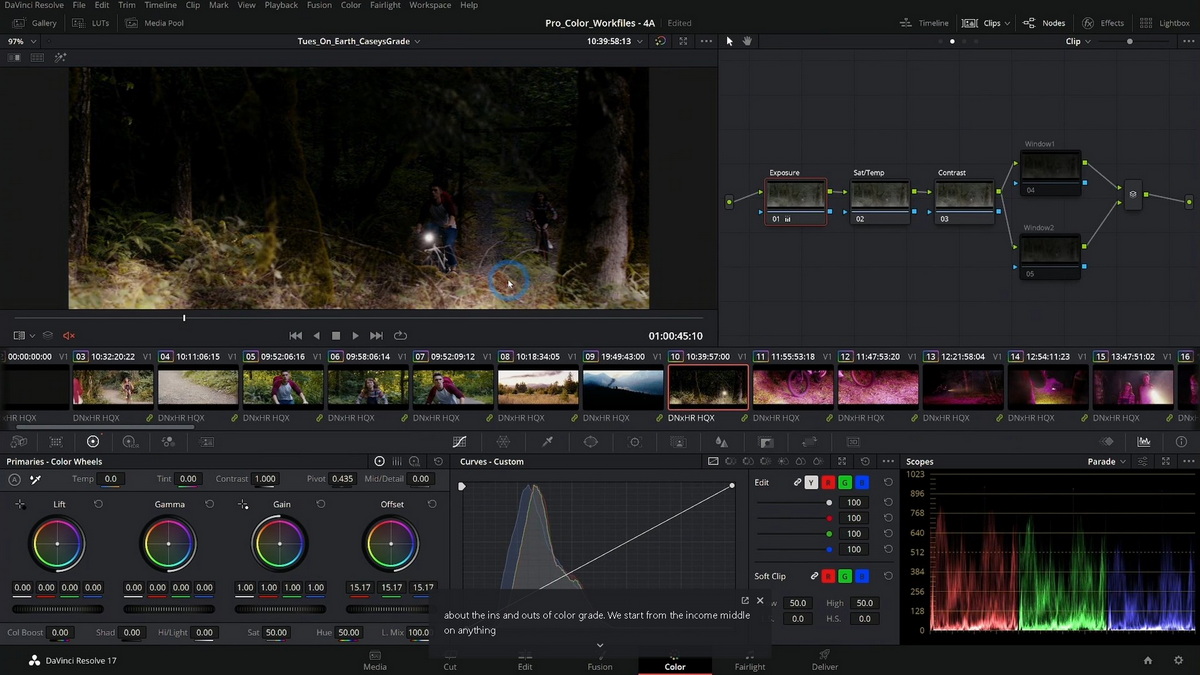Viewport: 1200px width, 675px height.
Task: Open the project home icon
Action: tap(1148, 660)
